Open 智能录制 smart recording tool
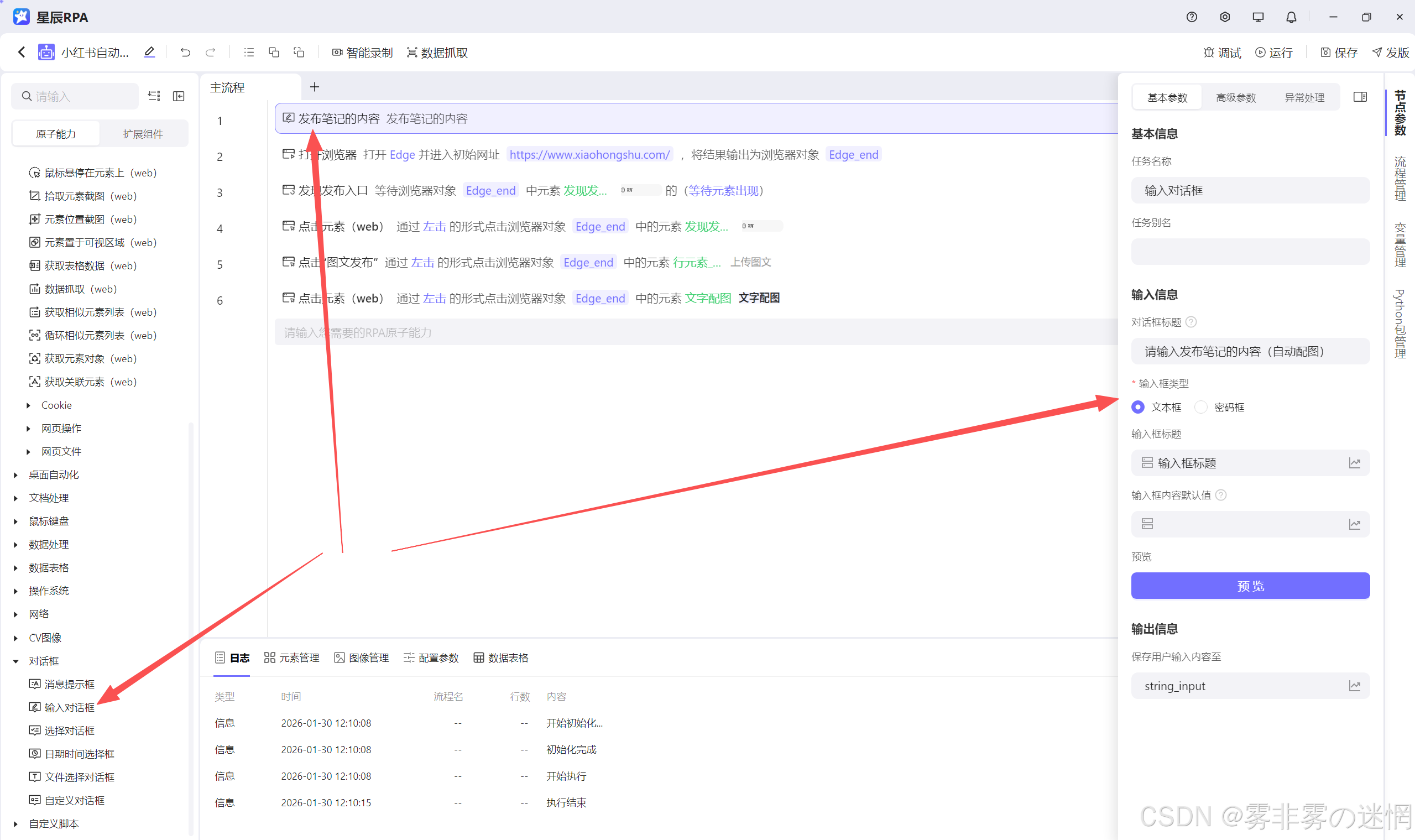This screenshot has width=1415, height=840. click(362, 53)
